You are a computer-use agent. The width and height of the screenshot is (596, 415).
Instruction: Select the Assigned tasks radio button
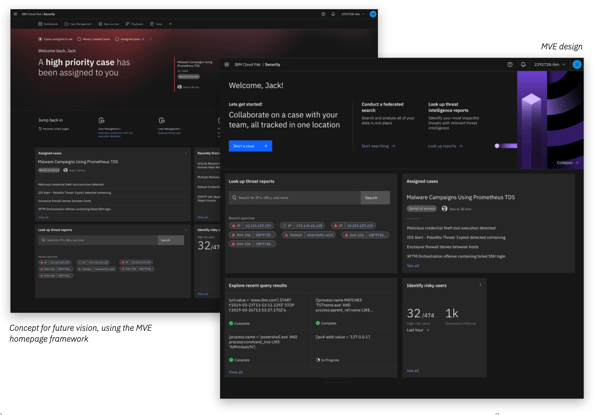tap(117, 39)
